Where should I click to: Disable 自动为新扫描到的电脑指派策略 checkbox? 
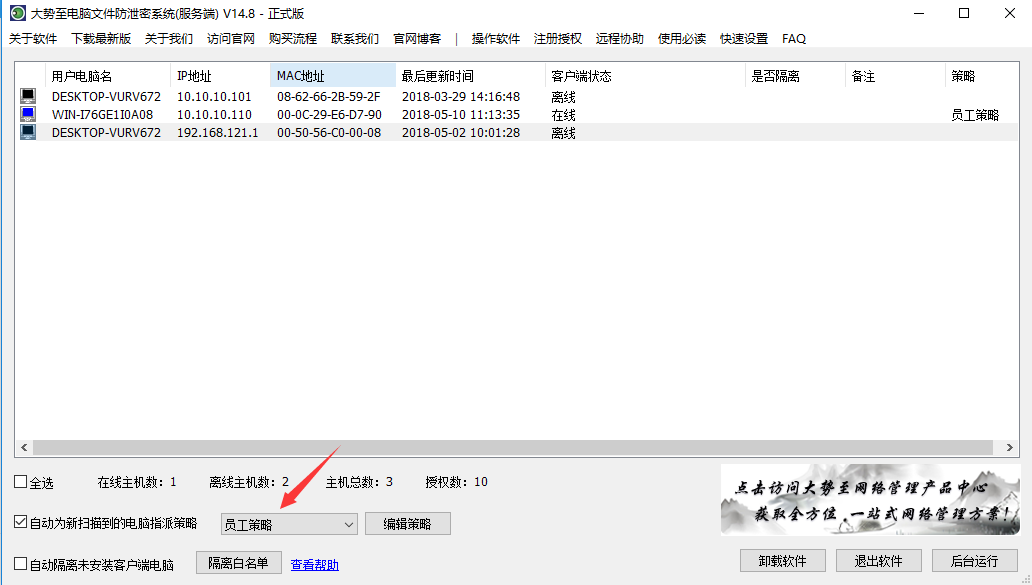21,522
